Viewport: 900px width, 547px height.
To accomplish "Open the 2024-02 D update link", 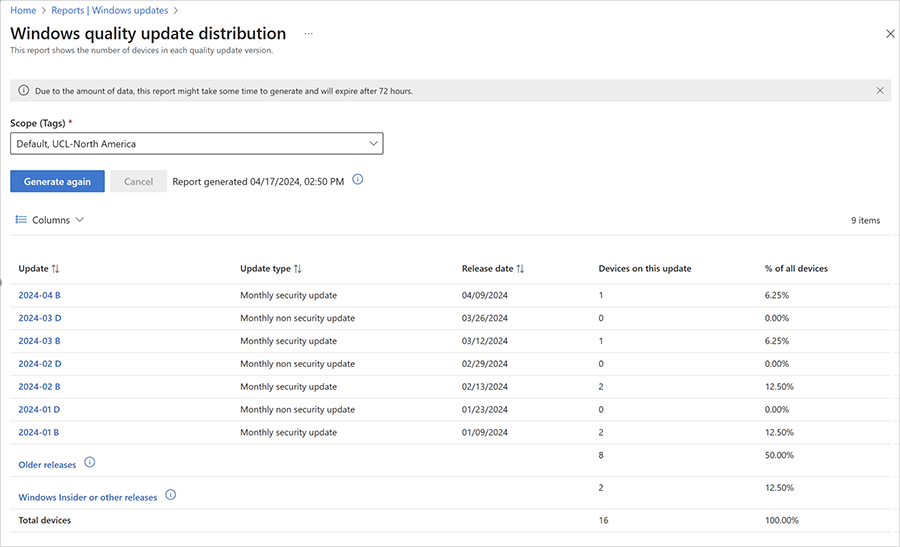I will tap(40, 364).
